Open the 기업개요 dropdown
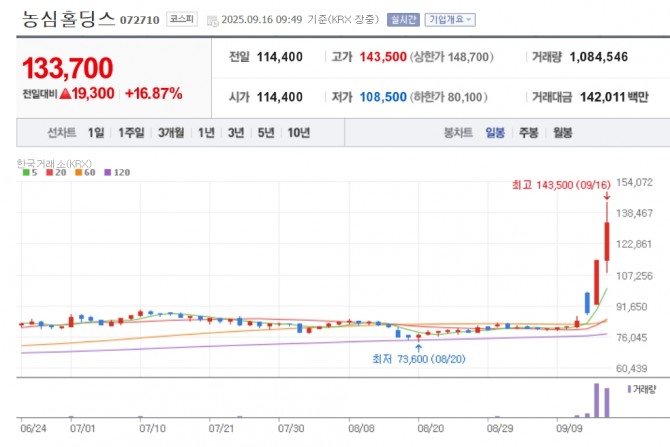This screenshot has height=447, width=670. tap(450, 20)
